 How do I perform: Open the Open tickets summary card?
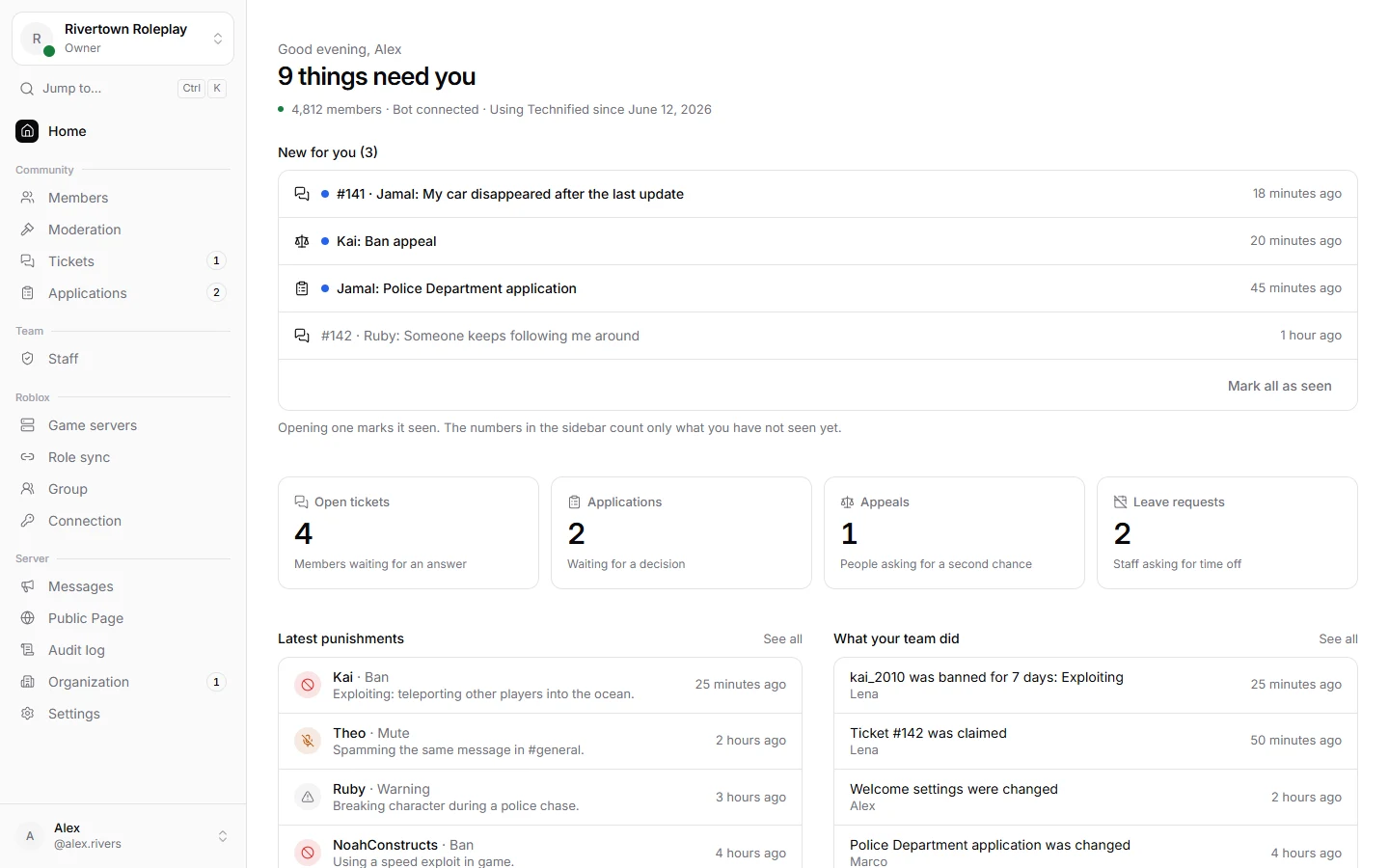click(x=408, y=532)
